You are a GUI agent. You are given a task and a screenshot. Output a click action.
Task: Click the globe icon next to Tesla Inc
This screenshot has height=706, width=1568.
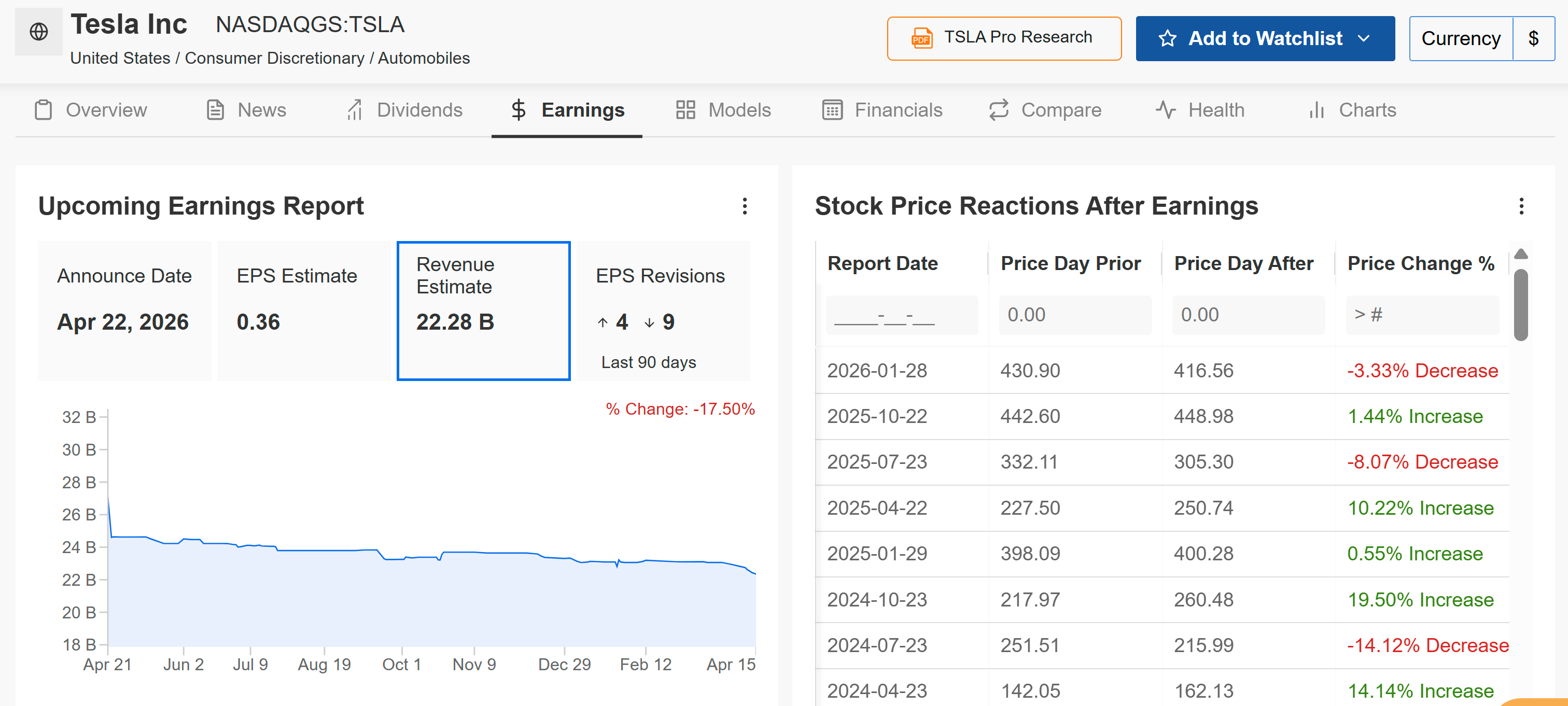tap(38, 32)
